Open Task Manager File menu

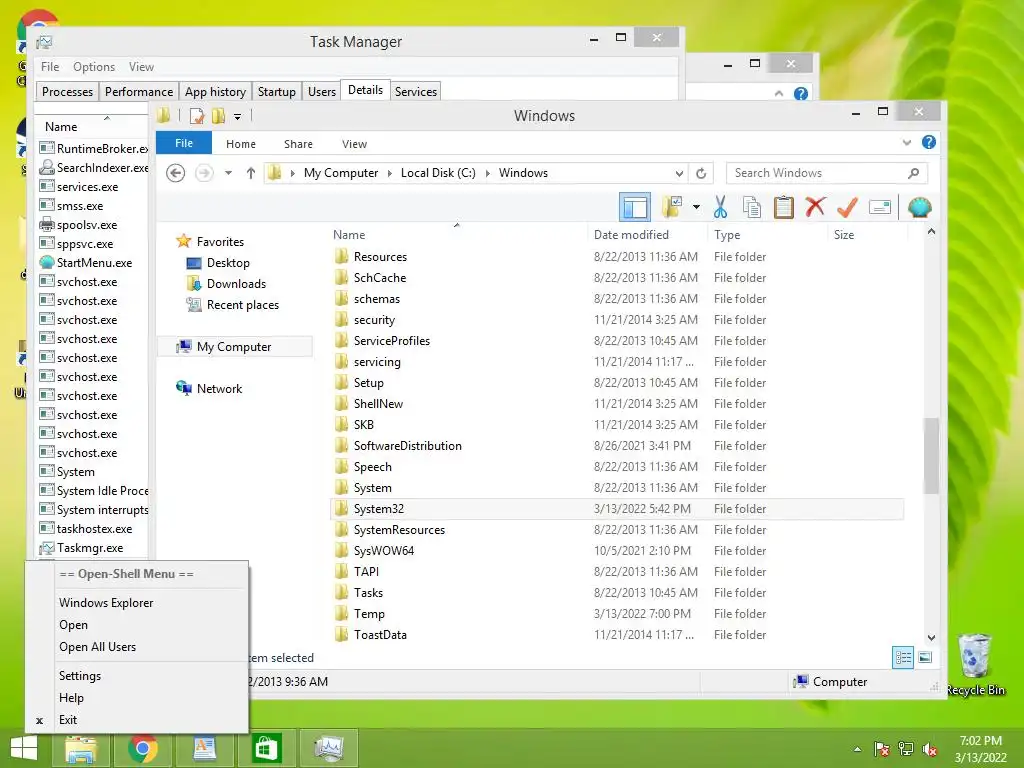pyautogui.click(x=50, y=67)
